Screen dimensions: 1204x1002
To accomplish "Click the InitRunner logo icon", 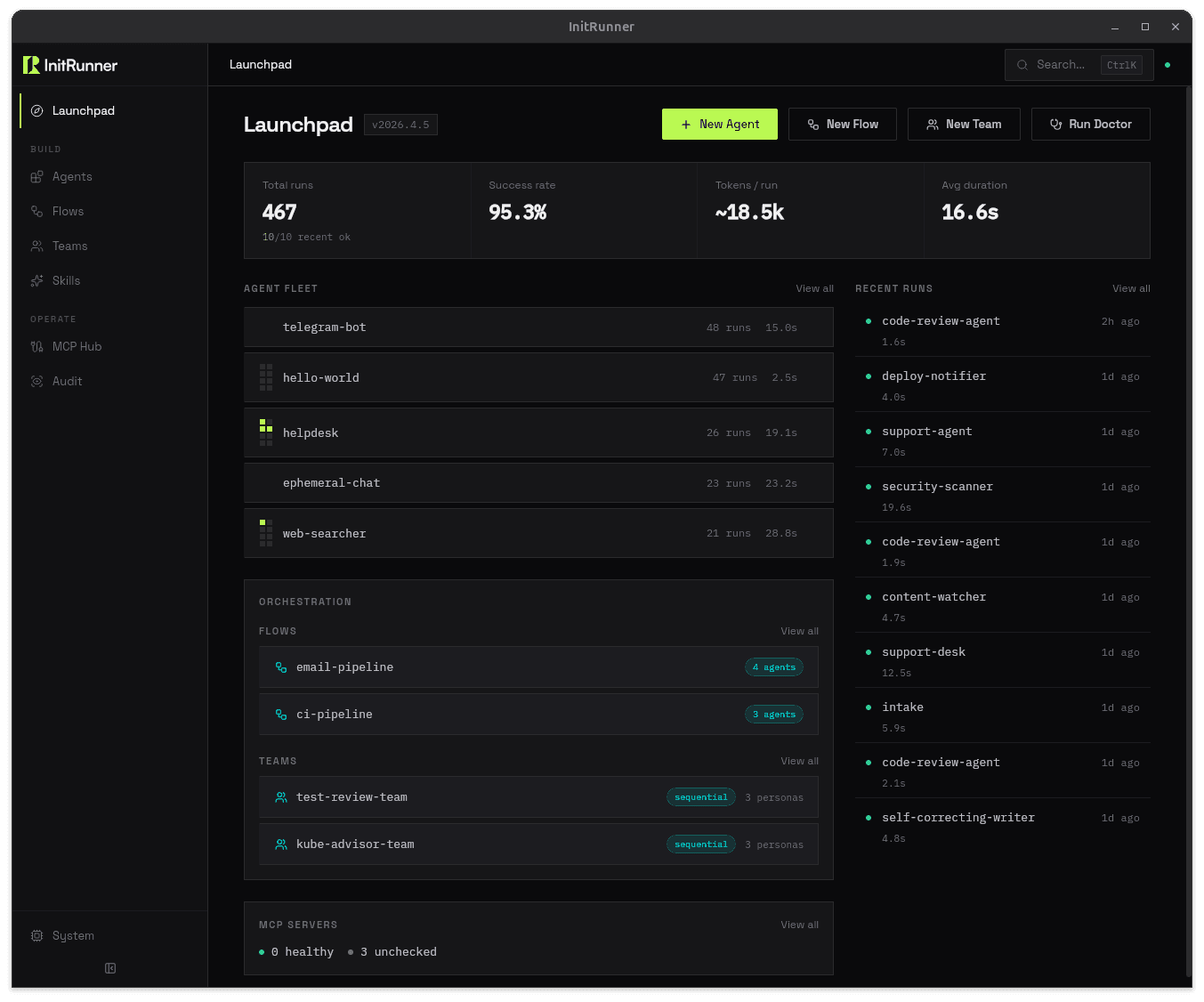I will pos(31,65).
